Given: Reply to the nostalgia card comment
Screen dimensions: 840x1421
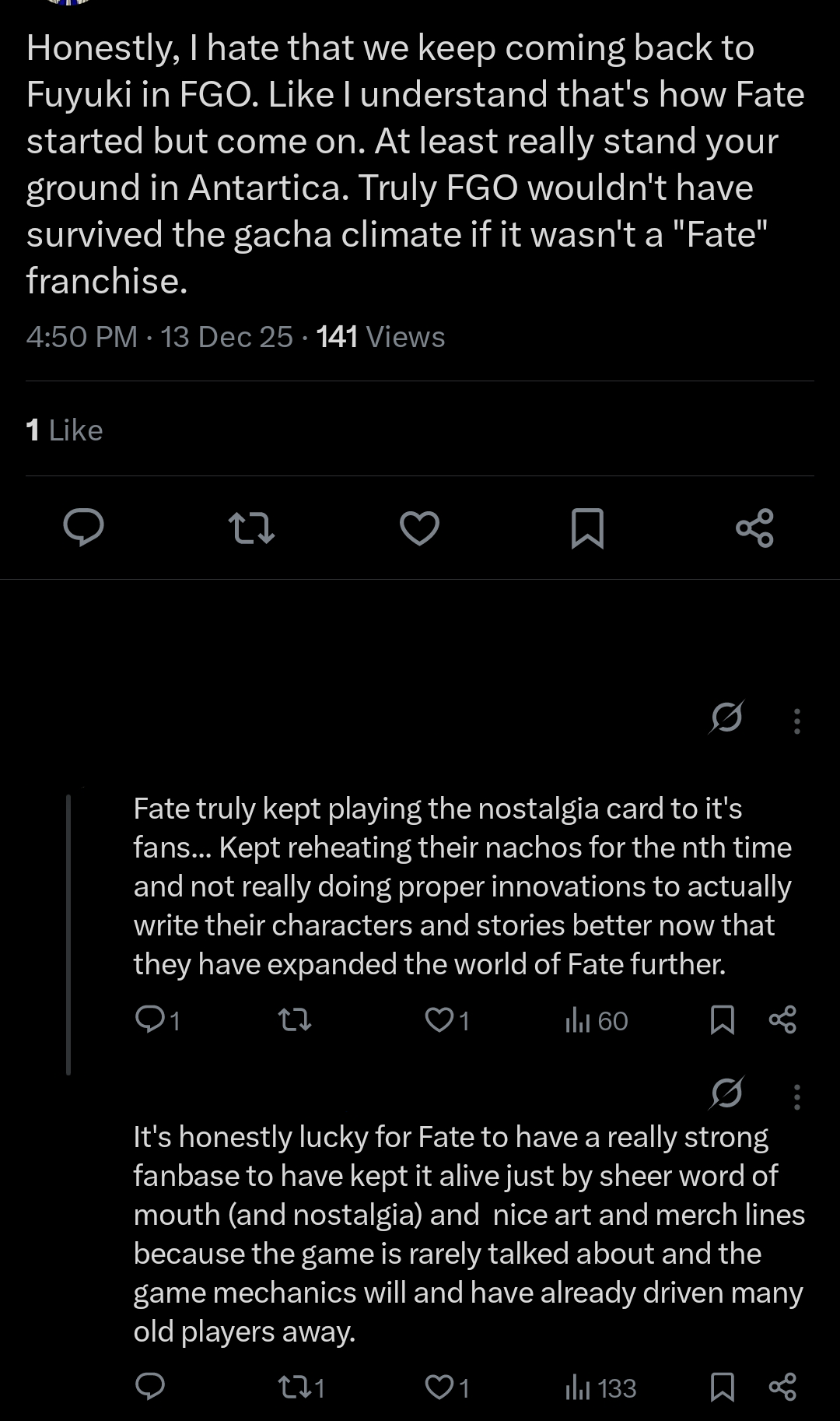Looking at the screenshot, I should (x=148, y=1019).
